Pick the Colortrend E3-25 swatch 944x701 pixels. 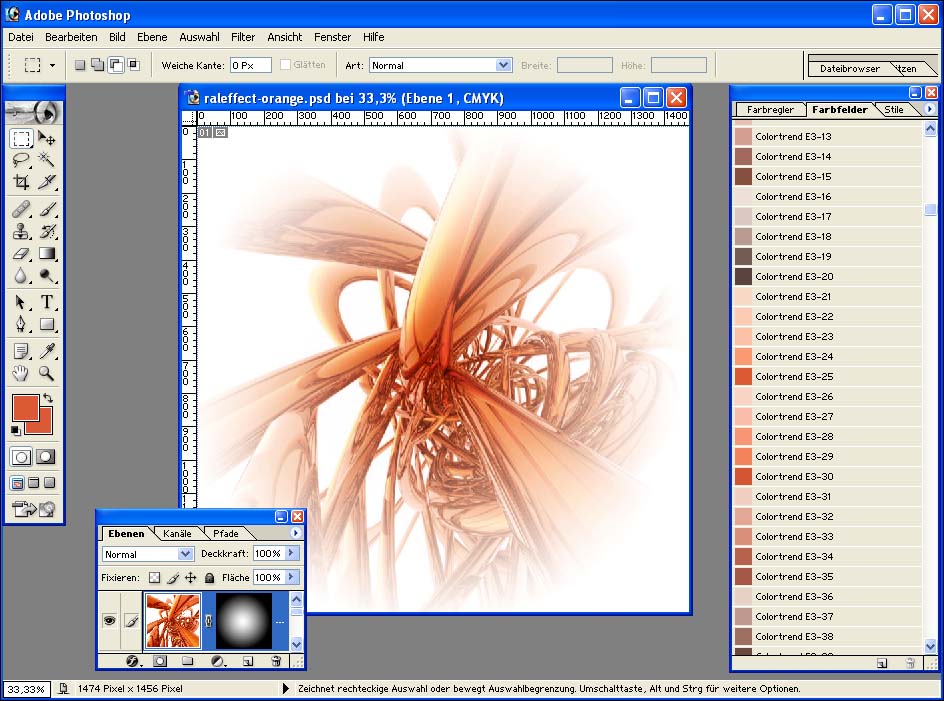[828, 376]
